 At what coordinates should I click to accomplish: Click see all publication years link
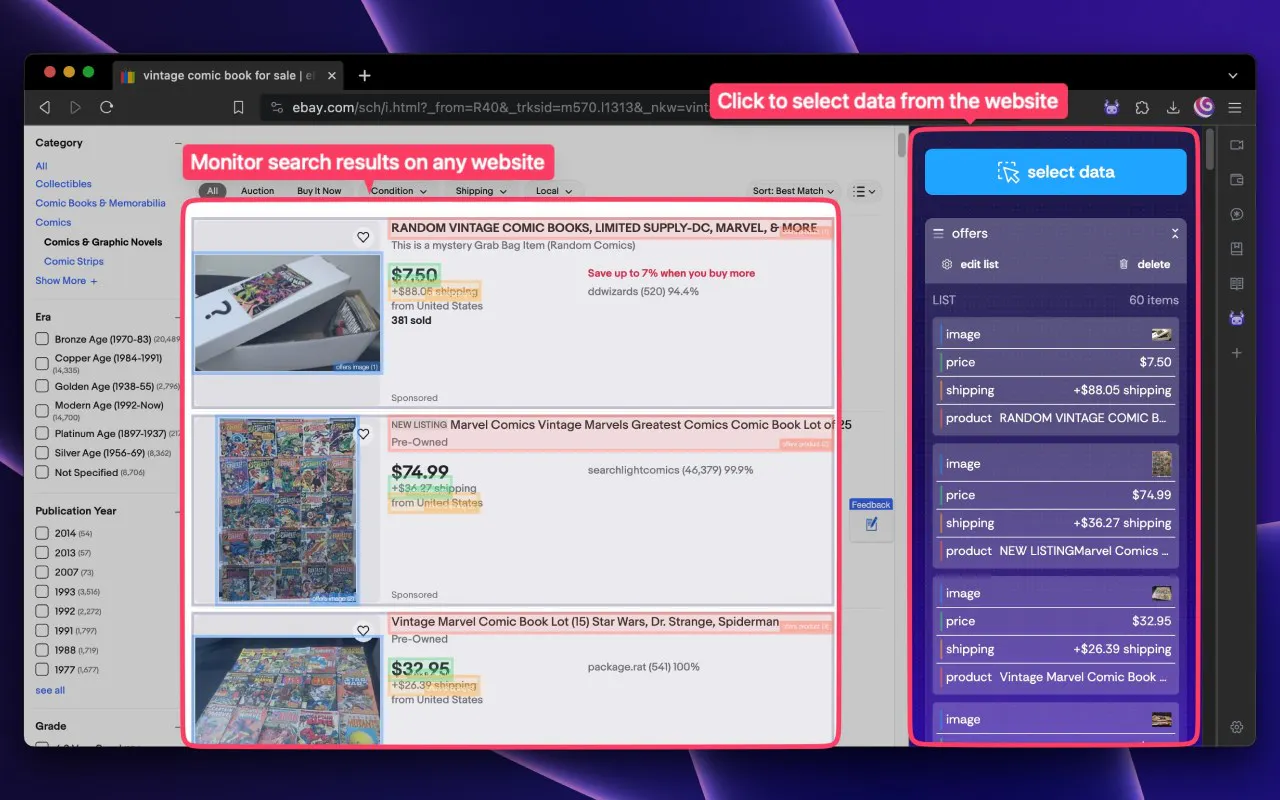[50, 690]
